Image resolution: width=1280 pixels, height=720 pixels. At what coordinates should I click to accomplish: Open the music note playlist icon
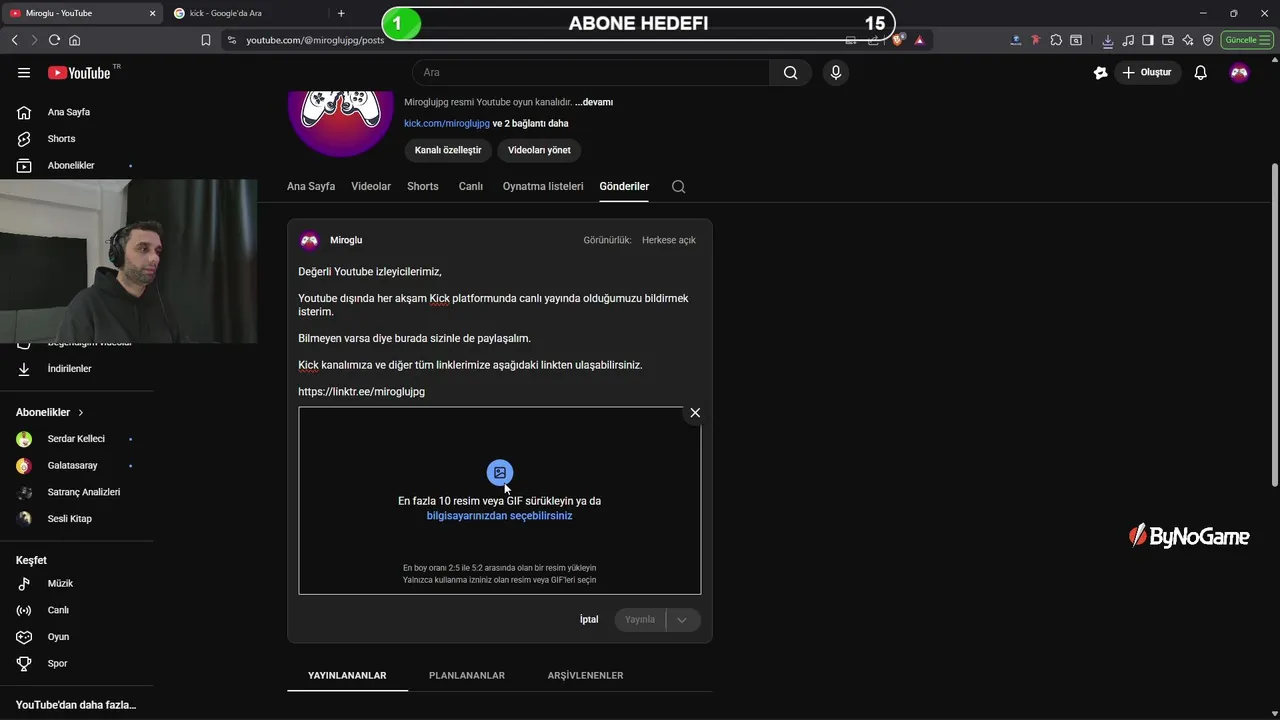1128,40
